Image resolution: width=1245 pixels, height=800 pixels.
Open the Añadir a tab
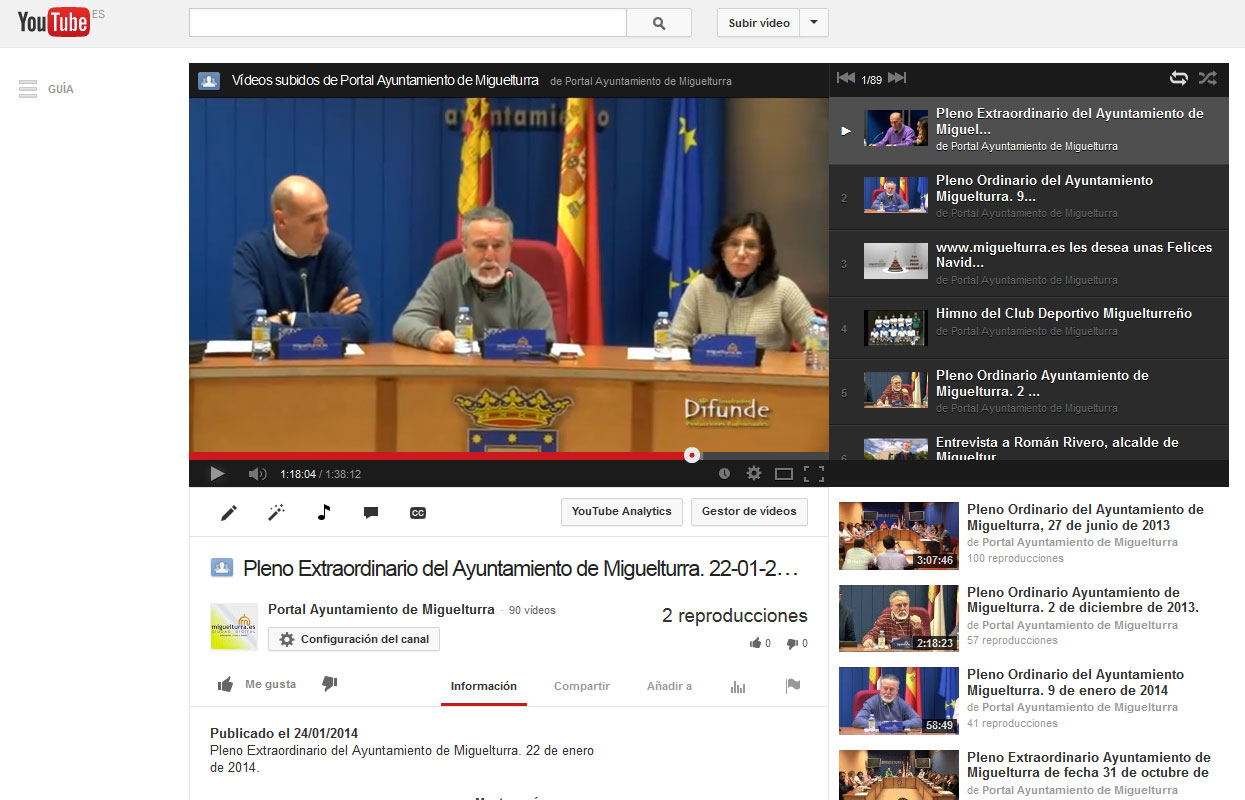[x=669, y=686]
